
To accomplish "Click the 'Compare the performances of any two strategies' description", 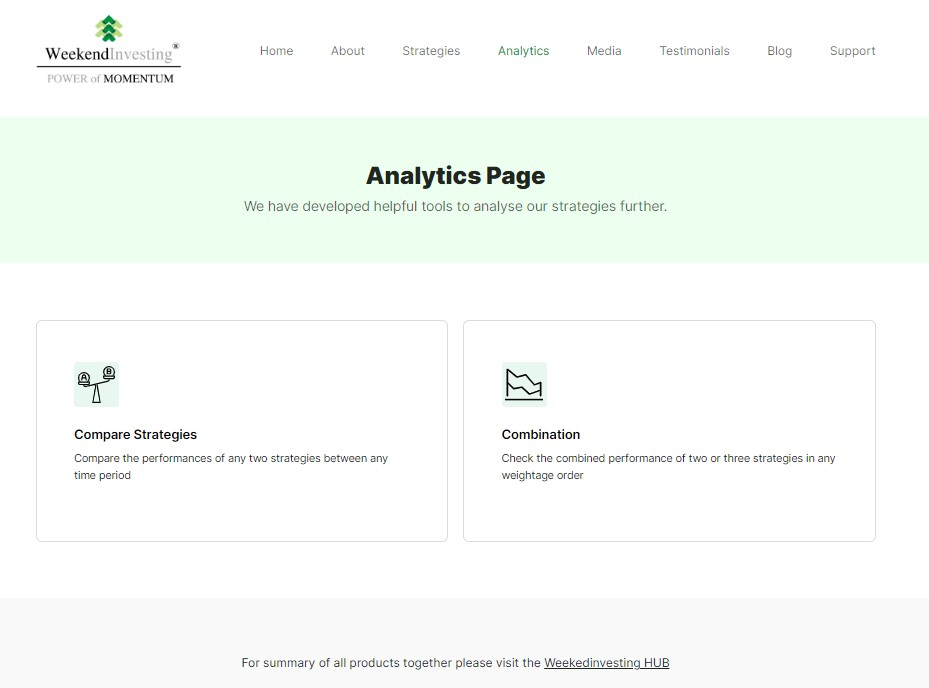I will click(231, 466).
